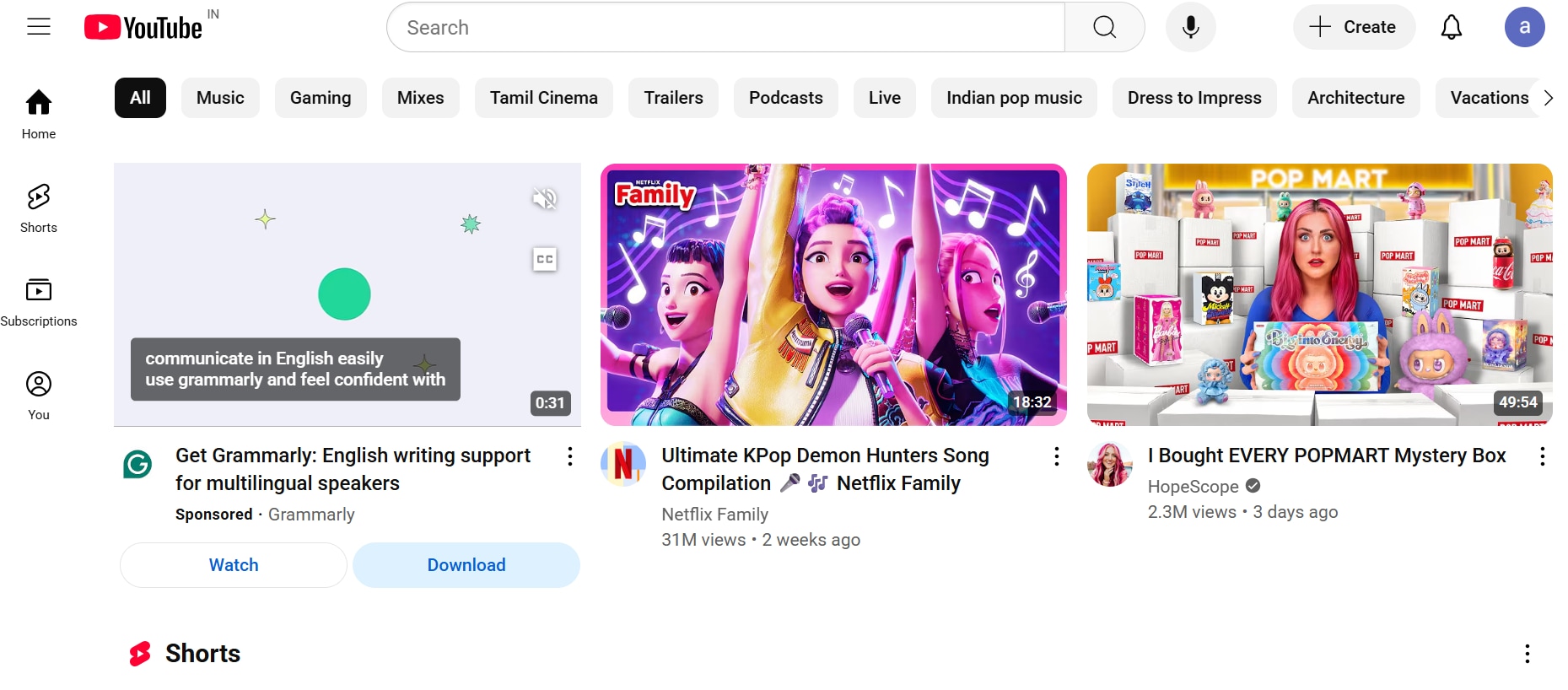
Task: Click the Netflix Family channel avatar
Action: (x=623, y=464)
